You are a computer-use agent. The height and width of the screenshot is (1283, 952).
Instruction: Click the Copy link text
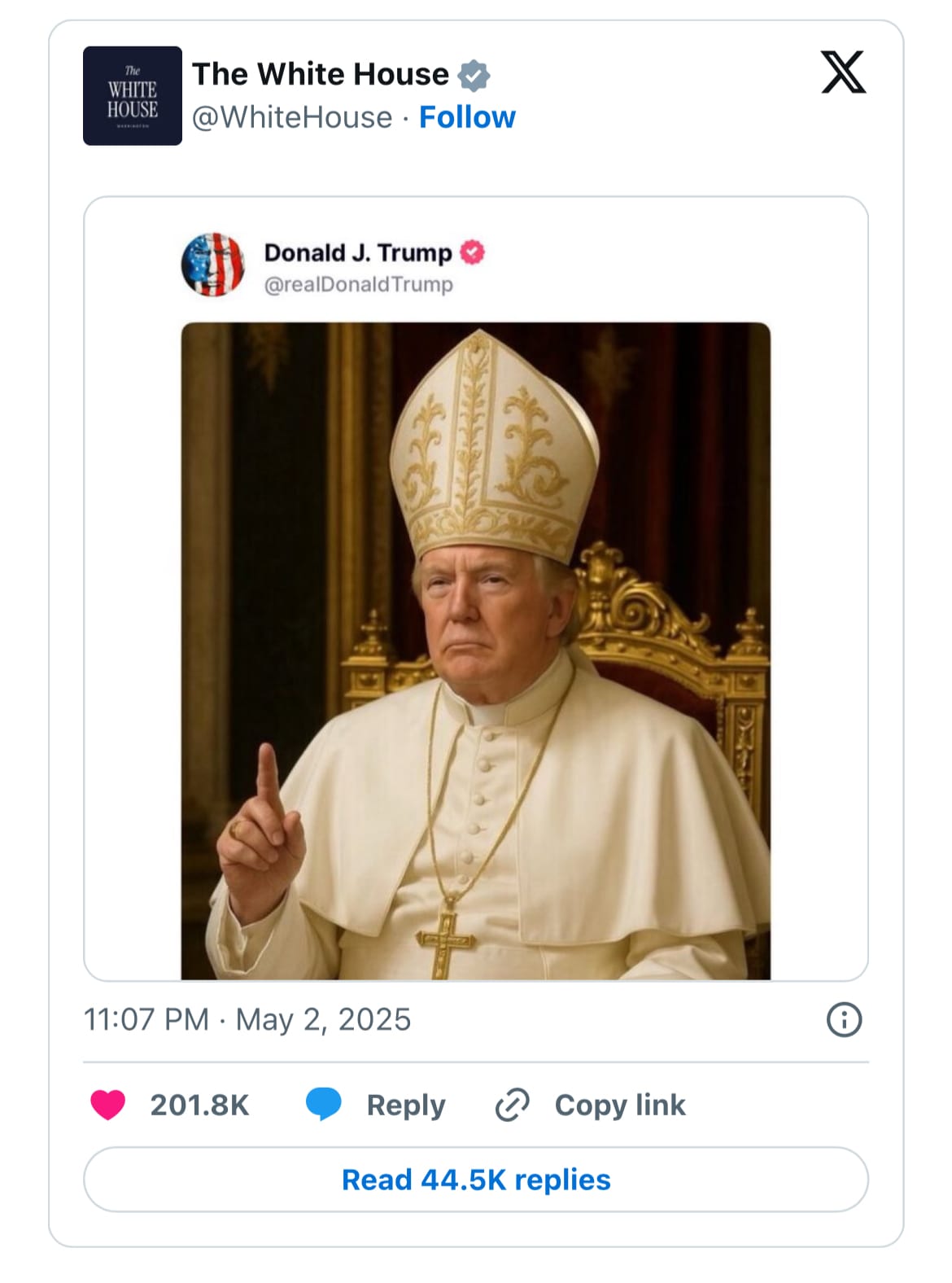tap(620, 1105)
